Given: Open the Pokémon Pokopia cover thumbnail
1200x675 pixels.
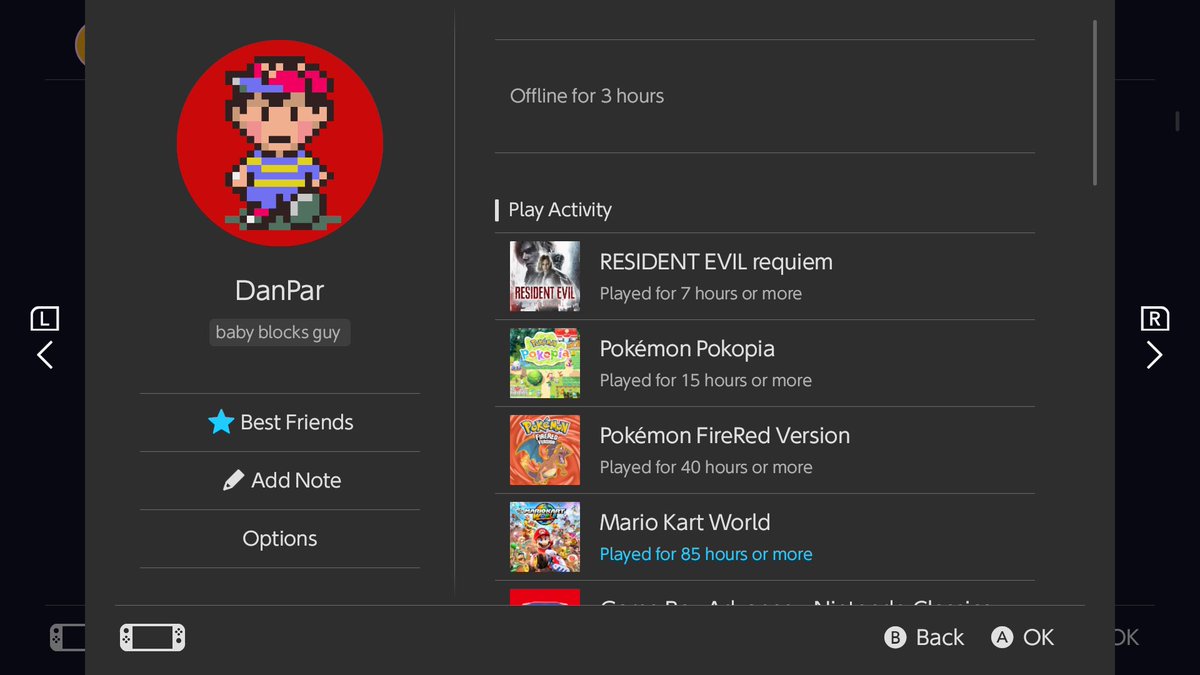Looking at the screenshot, I should click(x=545, y=363).
